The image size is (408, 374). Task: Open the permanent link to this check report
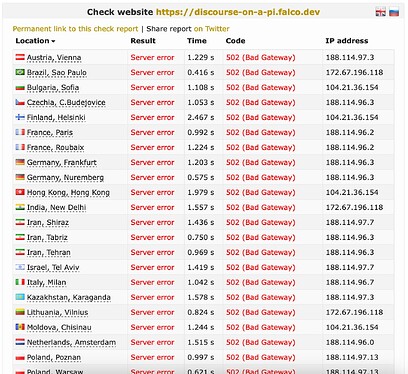75,29
